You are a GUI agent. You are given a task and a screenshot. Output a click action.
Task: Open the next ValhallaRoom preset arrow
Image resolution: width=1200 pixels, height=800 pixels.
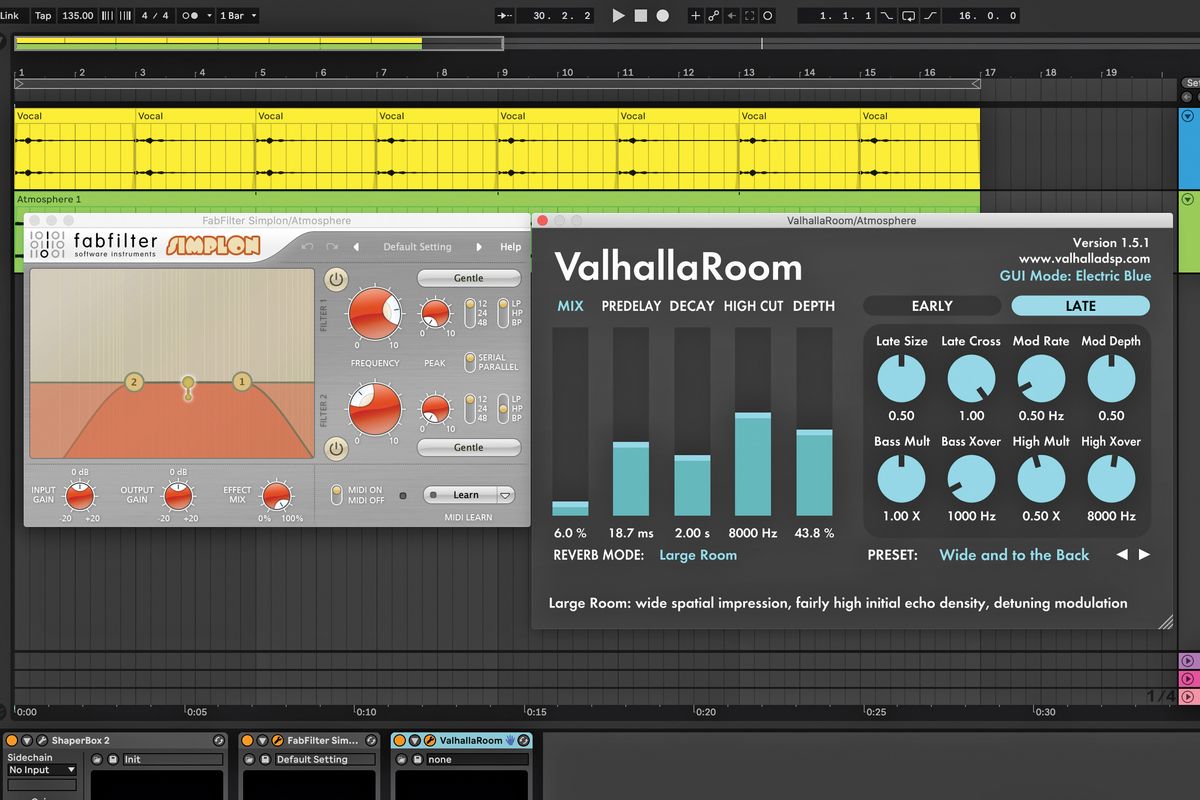coord(1144,554)
